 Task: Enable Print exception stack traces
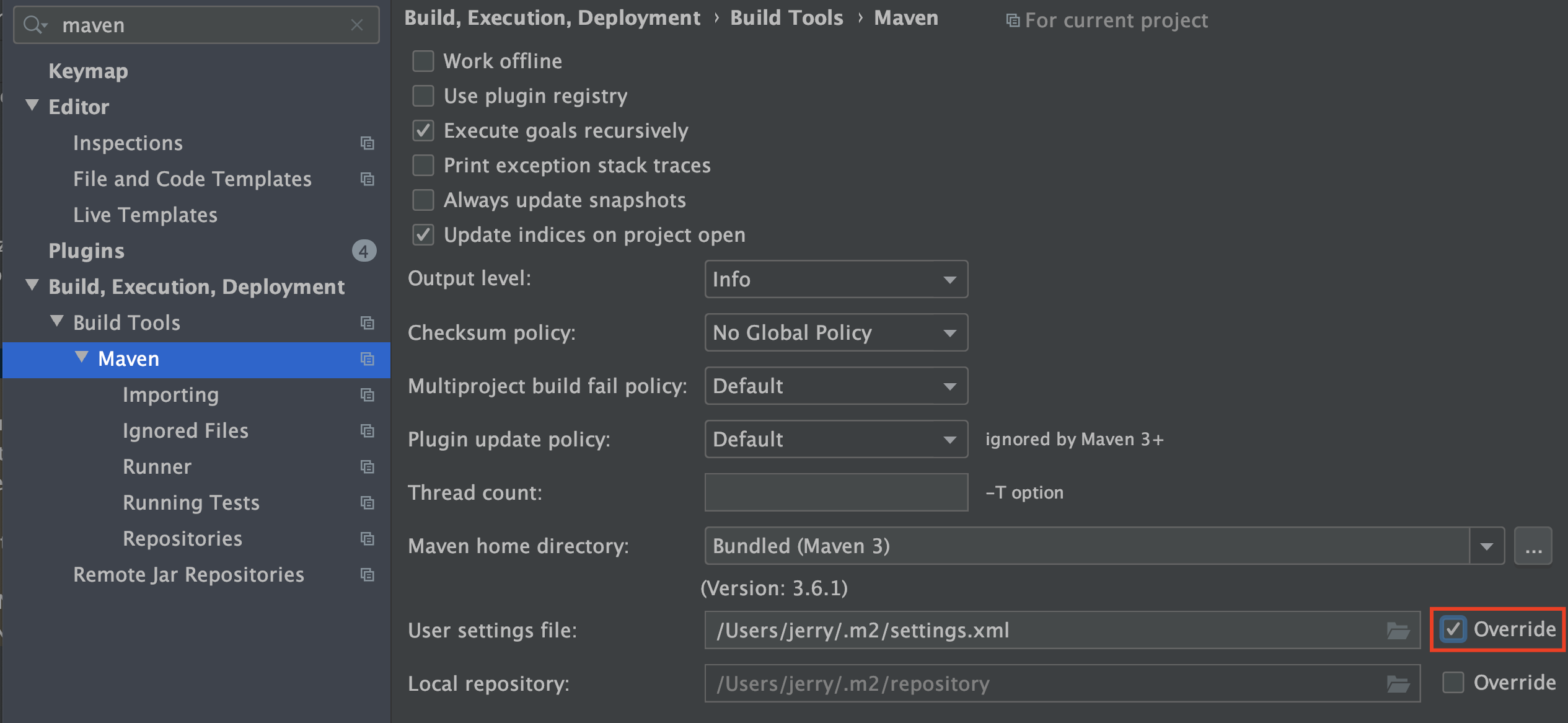(423, 166)
